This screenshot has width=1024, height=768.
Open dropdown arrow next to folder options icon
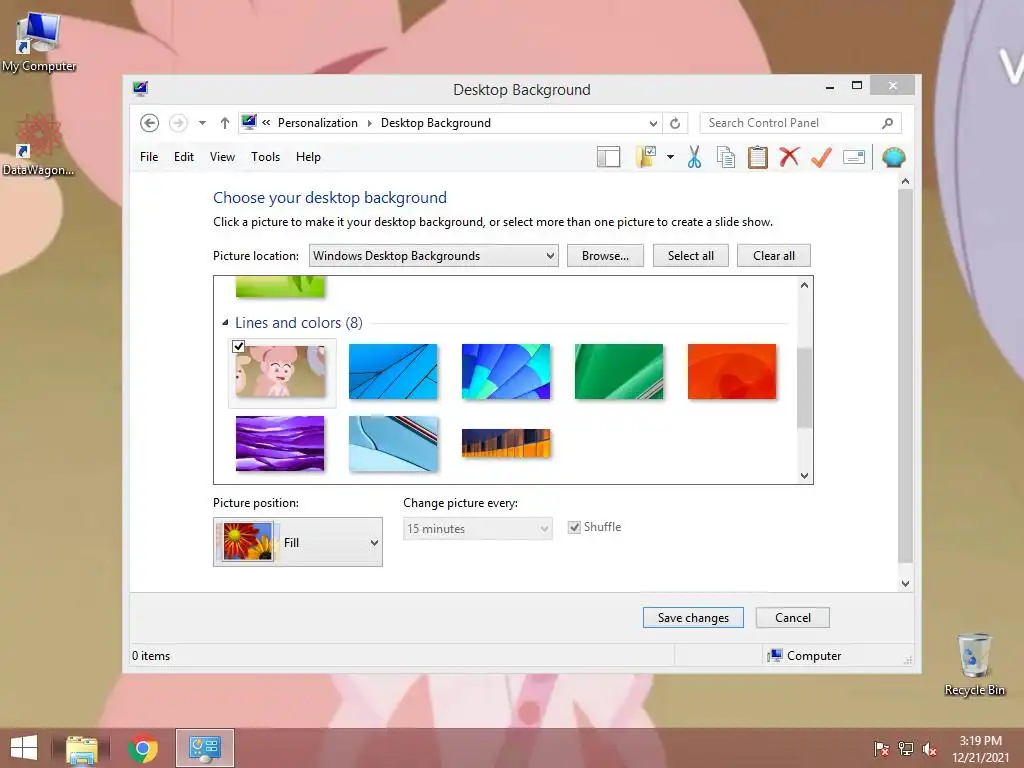(x=671, y=157)
